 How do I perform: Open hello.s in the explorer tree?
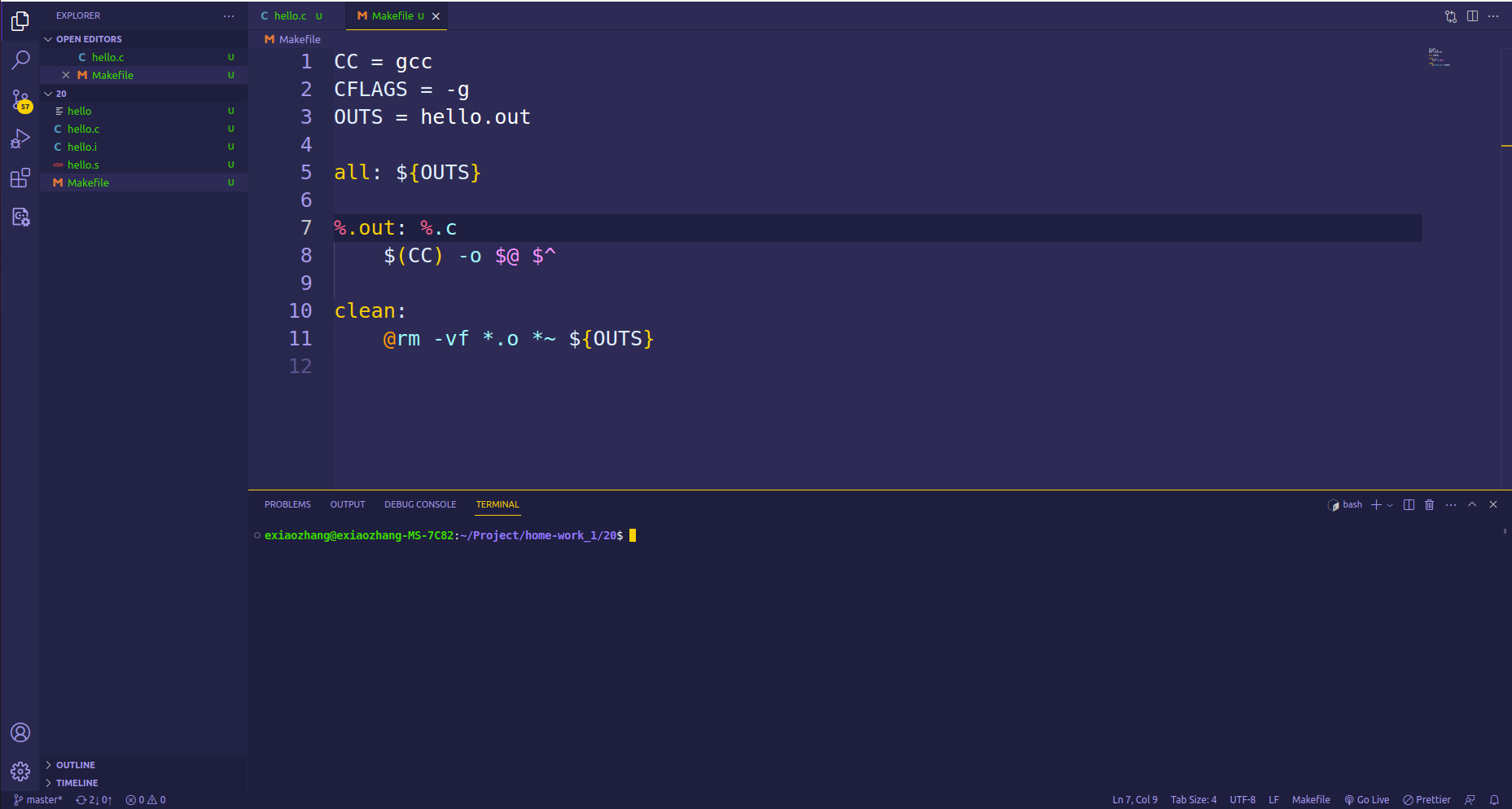click(x=83, y=165)
